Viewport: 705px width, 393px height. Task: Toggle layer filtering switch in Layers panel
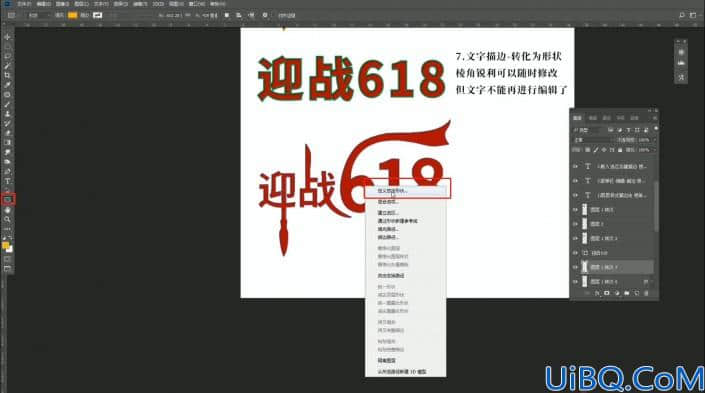click(x=656, y=129)
